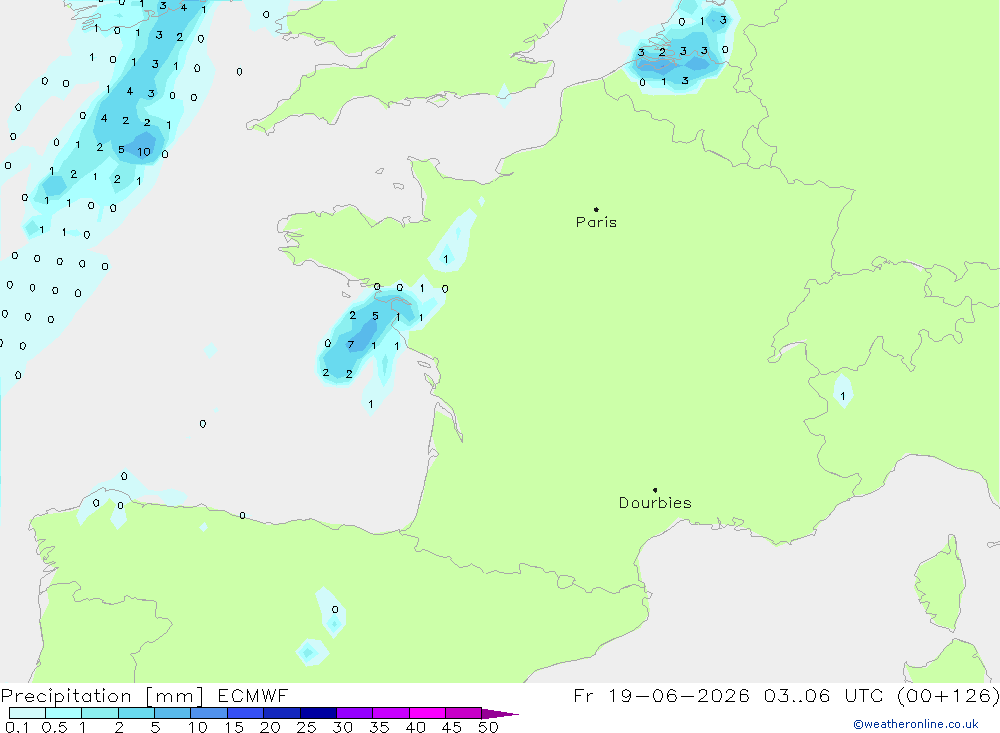Viewport: 1000px width, 733px height.
Task: Select the 0.5–1 mm legend swatch
Action: point(63,713)
